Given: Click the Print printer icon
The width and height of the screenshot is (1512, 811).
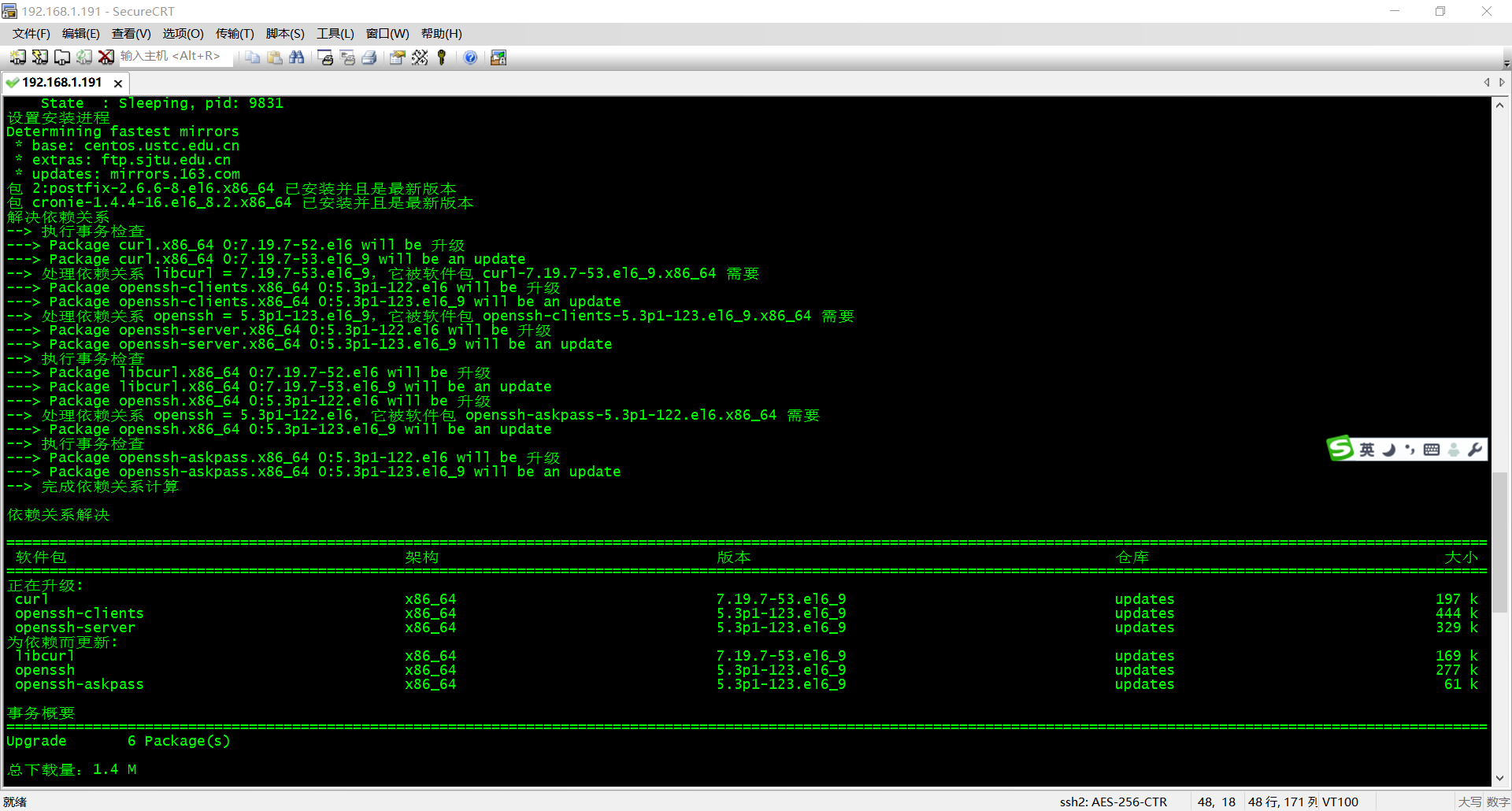Looking at the screenshot, I should coord(369,57).
